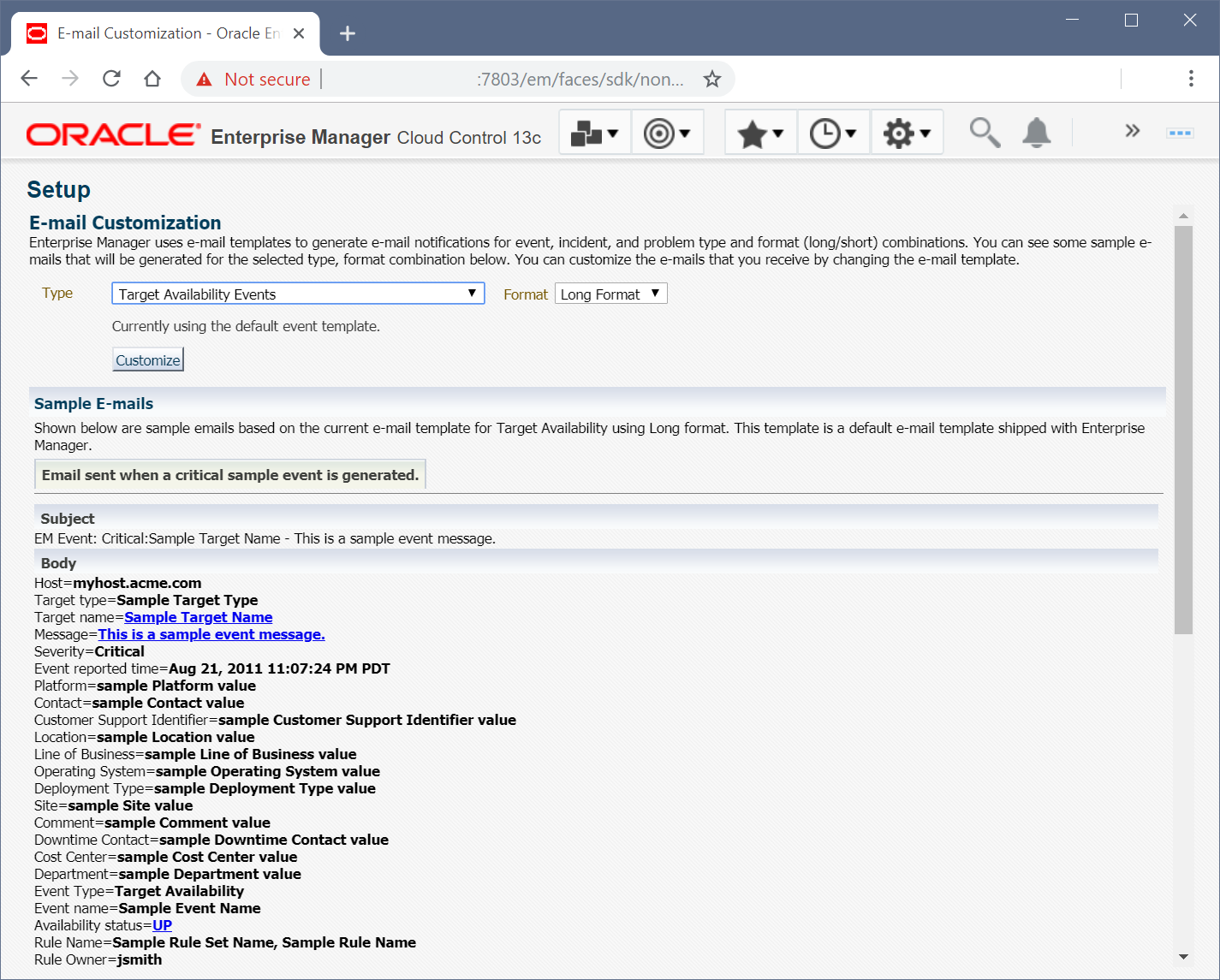
Task: Open the Chrome three-dot menu
Action: coord(1190,79)
